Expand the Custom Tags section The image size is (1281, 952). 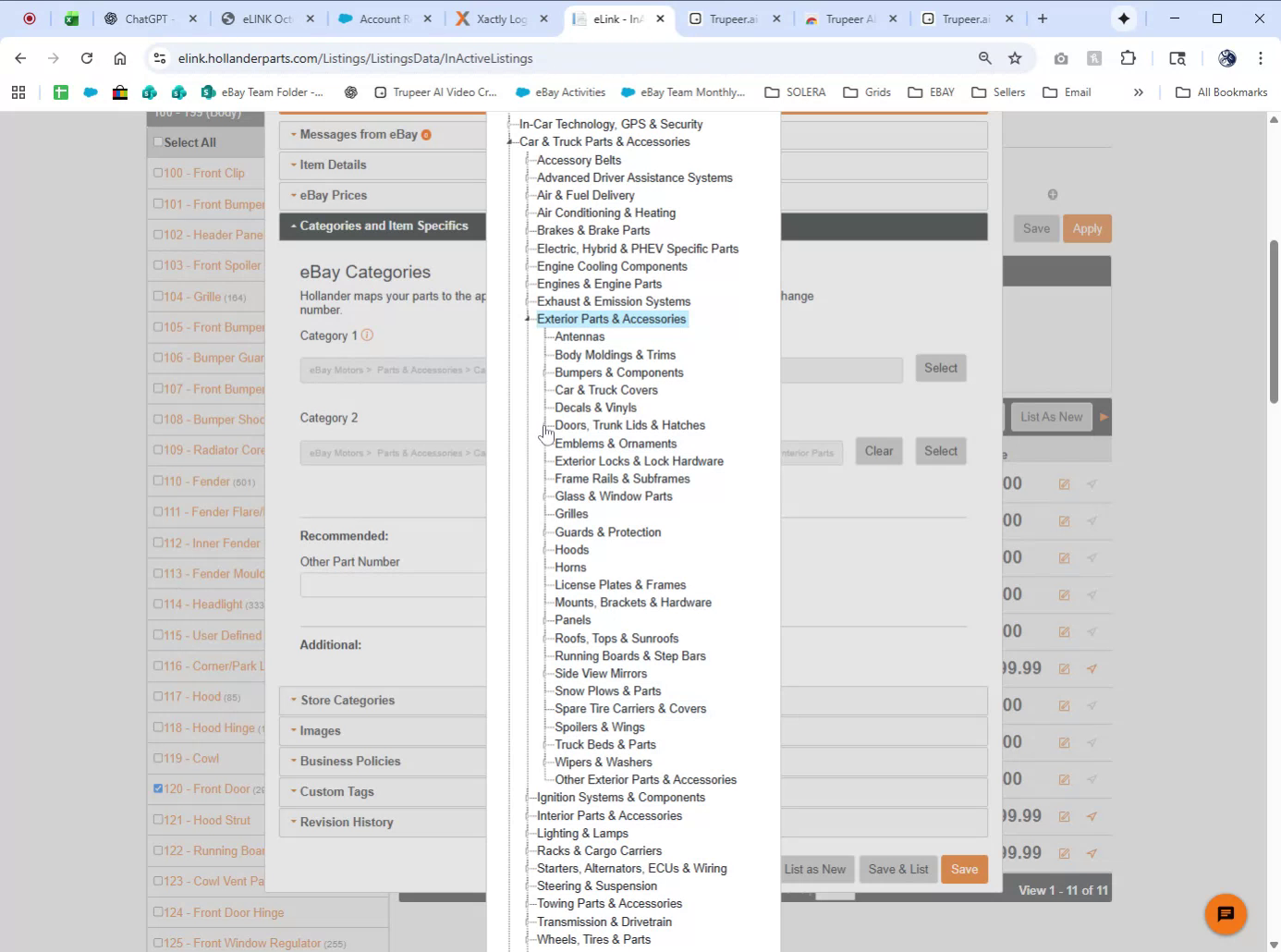coord(383,792)
